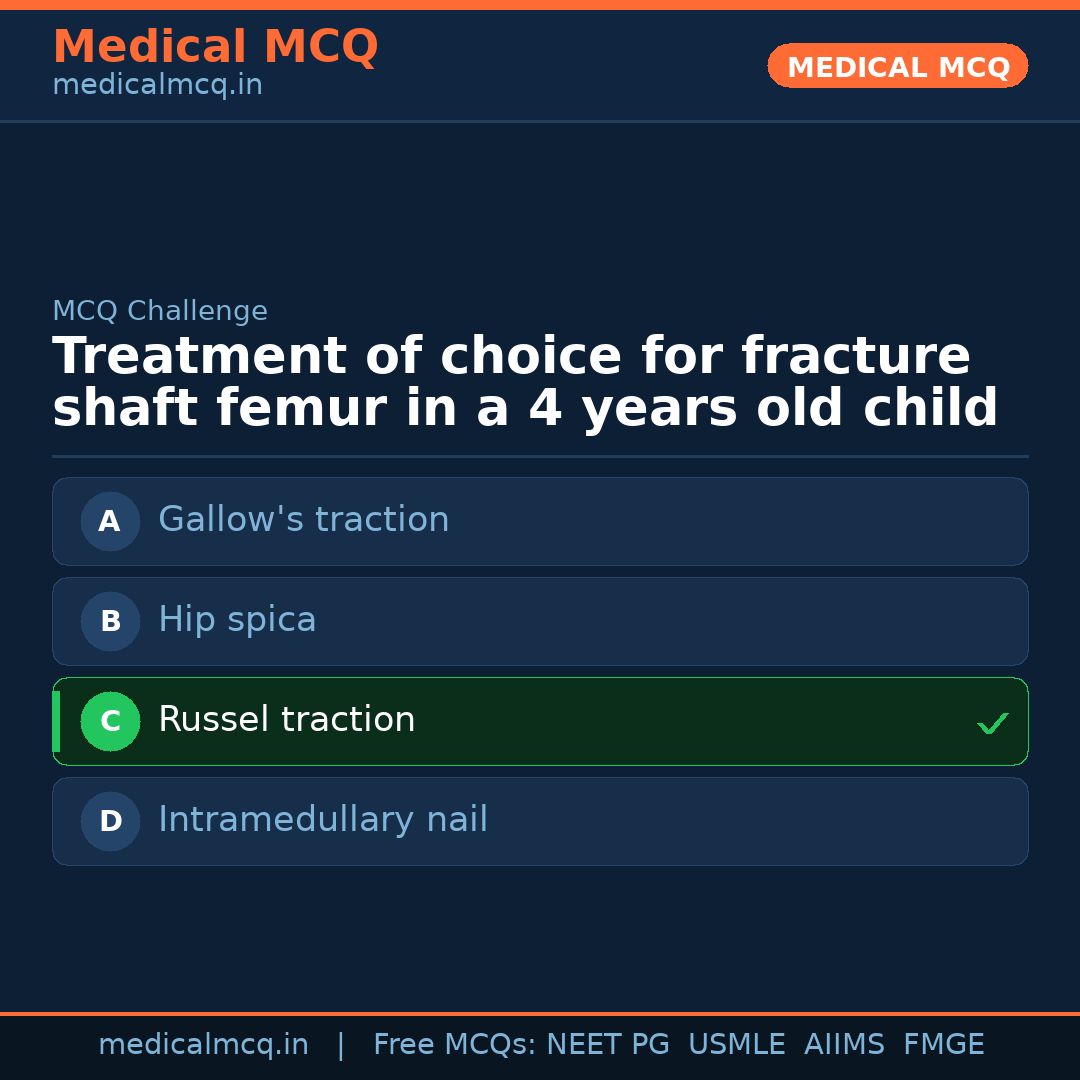Click the USMLE footer label
The image size is (1080, 1080).
(x=737, y=1044)
